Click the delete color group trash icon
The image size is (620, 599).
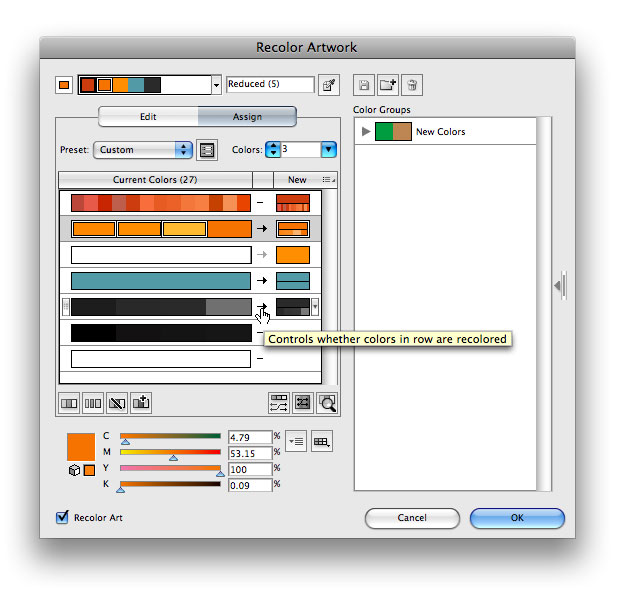click(x=412, y=85)
